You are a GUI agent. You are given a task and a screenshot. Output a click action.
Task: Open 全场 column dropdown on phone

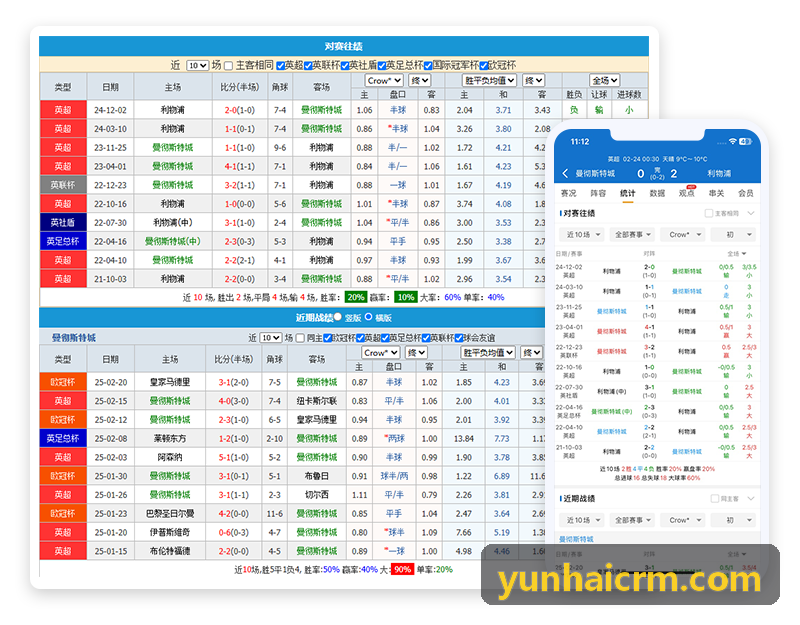click(x=737, y=254)
